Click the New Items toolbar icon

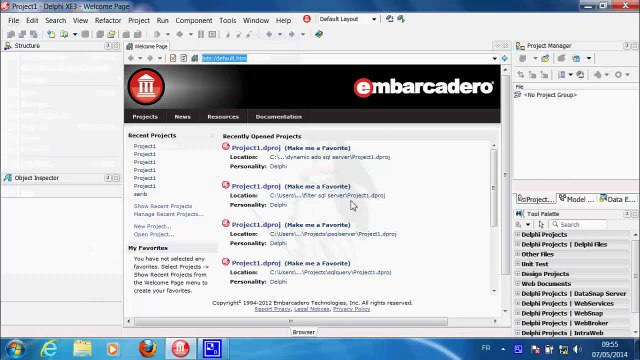(x=51, y=34)
